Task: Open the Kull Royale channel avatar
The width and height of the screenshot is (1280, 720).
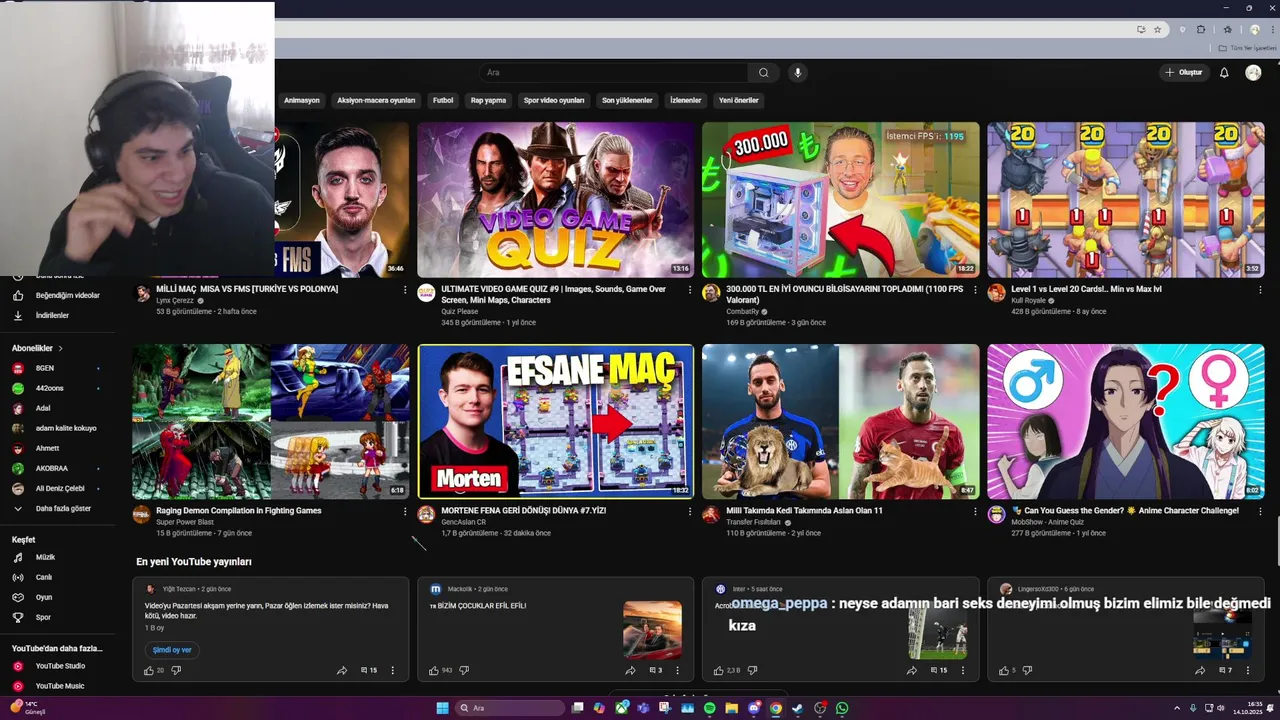Action: pyautogui.click(x=996, y=292)
